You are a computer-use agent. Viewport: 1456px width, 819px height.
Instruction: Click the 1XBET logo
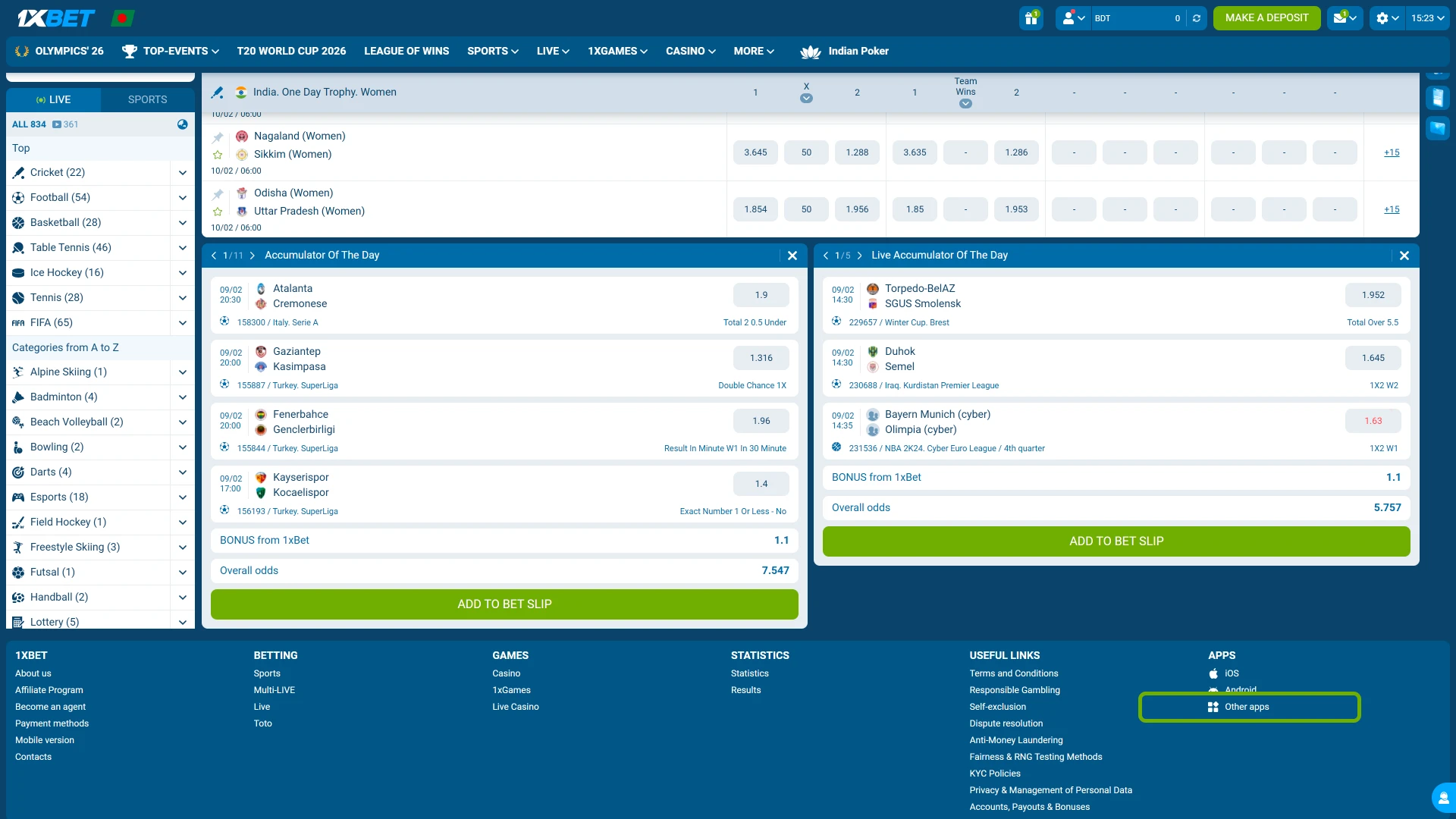point(55,18)
